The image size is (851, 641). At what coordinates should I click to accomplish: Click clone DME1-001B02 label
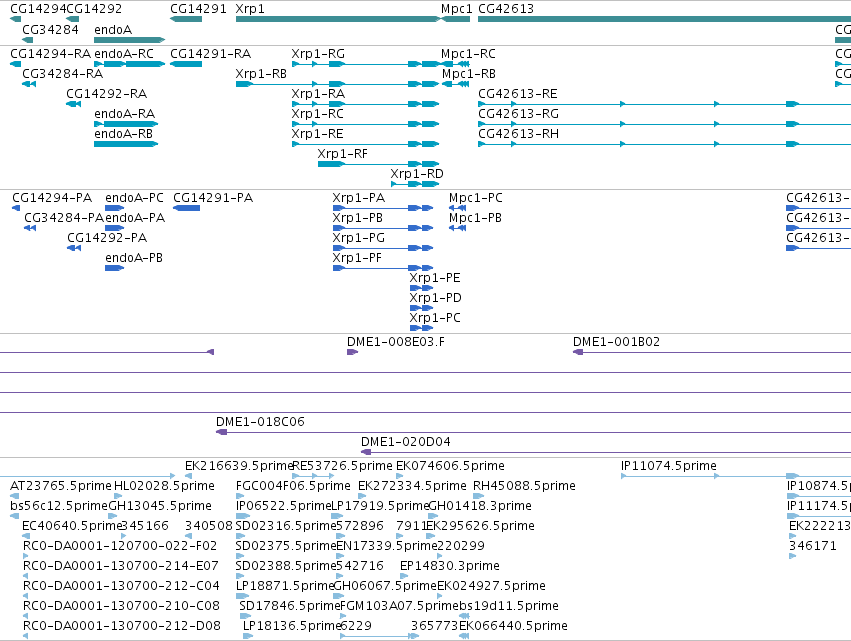(616, 342)
